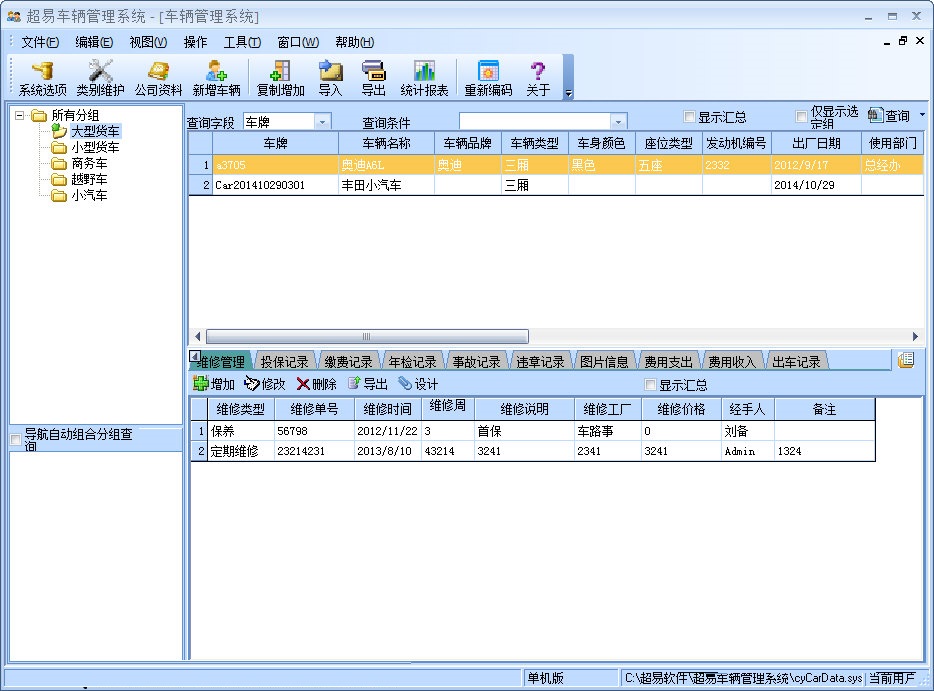Click the red 删除 delete icon

point(316,384)
